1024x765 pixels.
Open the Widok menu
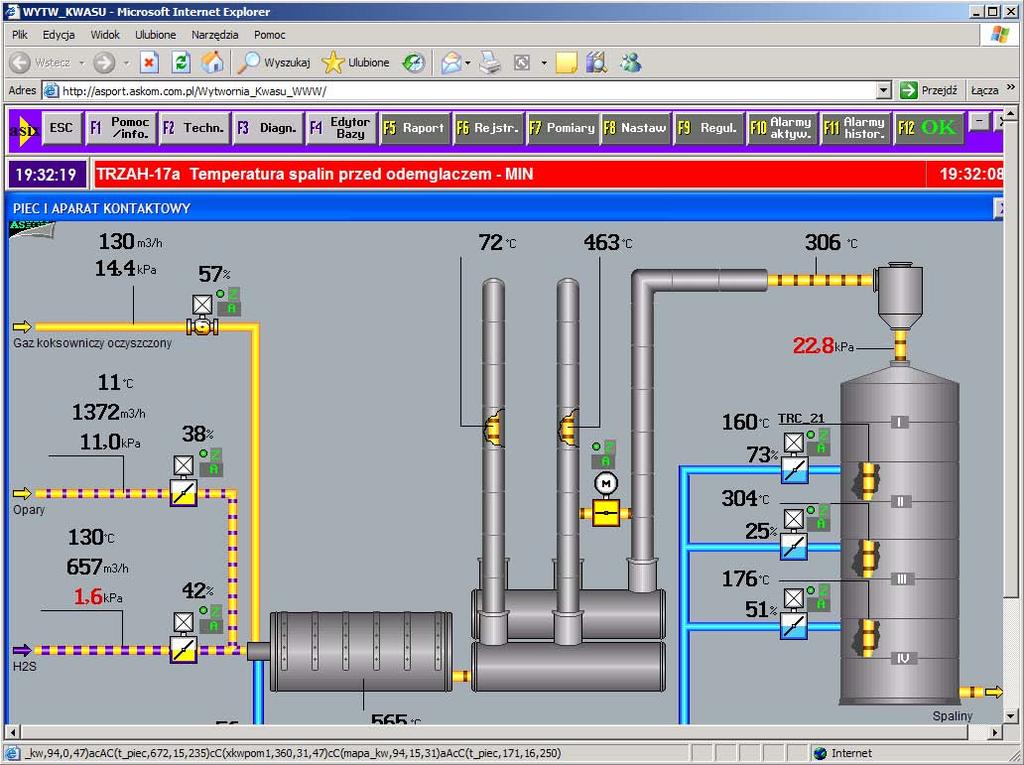coord(105,35)
